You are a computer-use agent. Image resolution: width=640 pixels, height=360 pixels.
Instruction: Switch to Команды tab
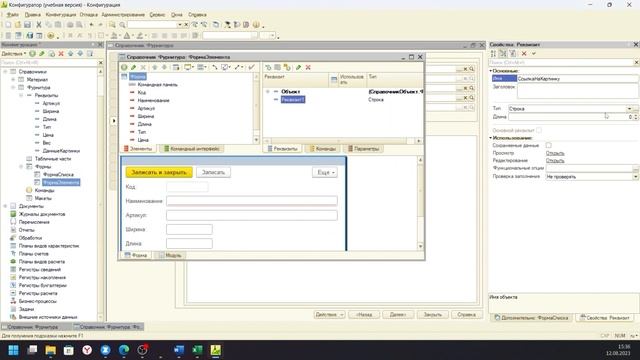coord(322,149)
